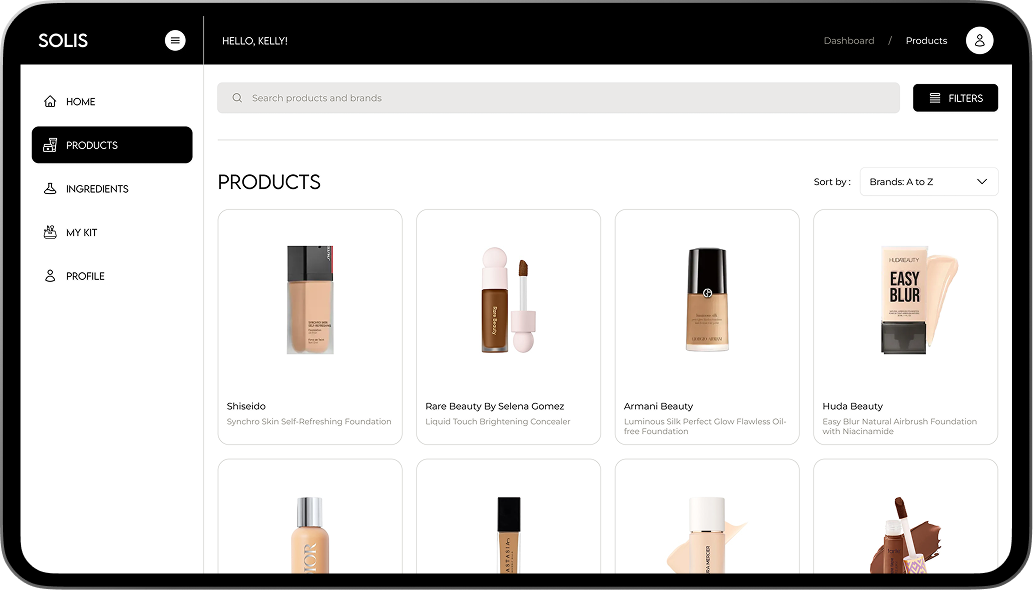Image resolution: width=1033 pixels, height=590 pixels.
Task: Open the Tarte concealer product image
Action: [x=906, y=535]
